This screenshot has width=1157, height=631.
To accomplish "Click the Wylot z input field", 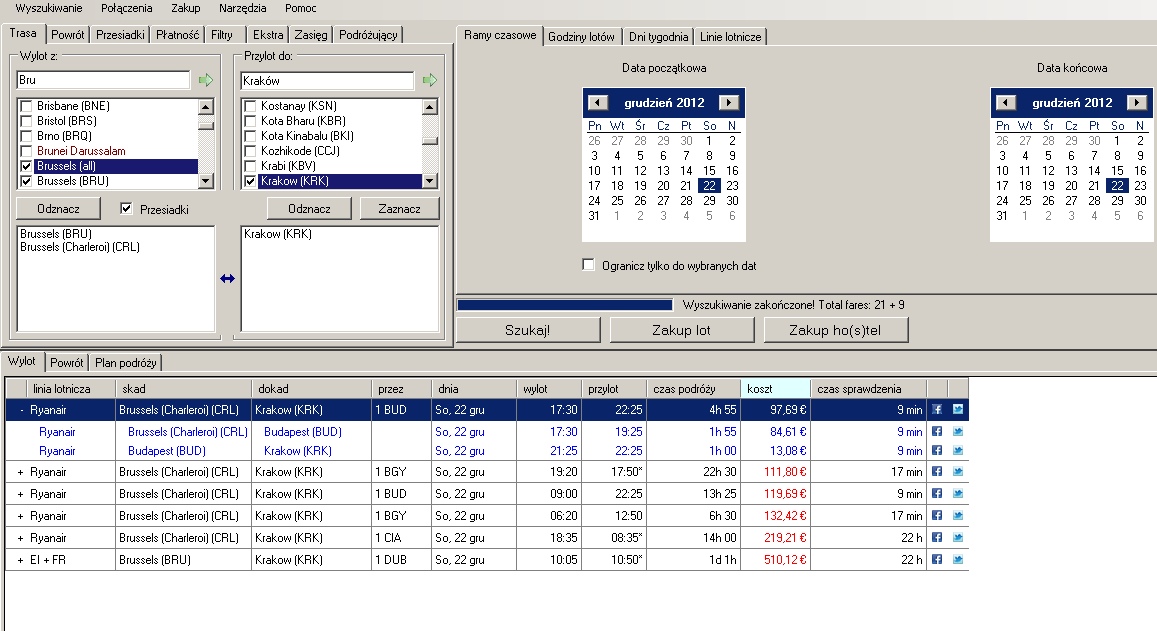I will (103, 80).
